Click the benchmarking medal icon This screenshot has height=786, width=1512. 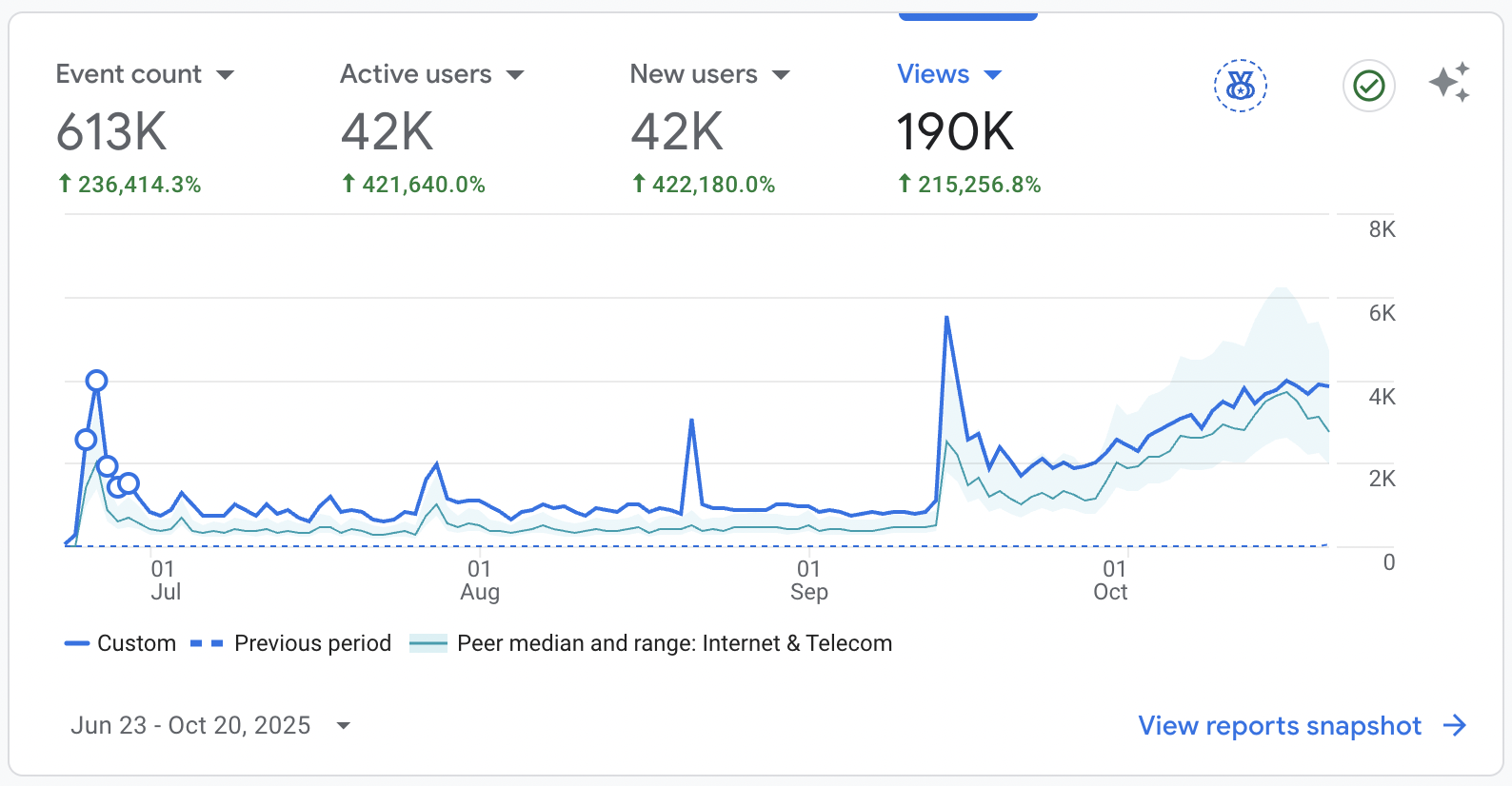1240,86
